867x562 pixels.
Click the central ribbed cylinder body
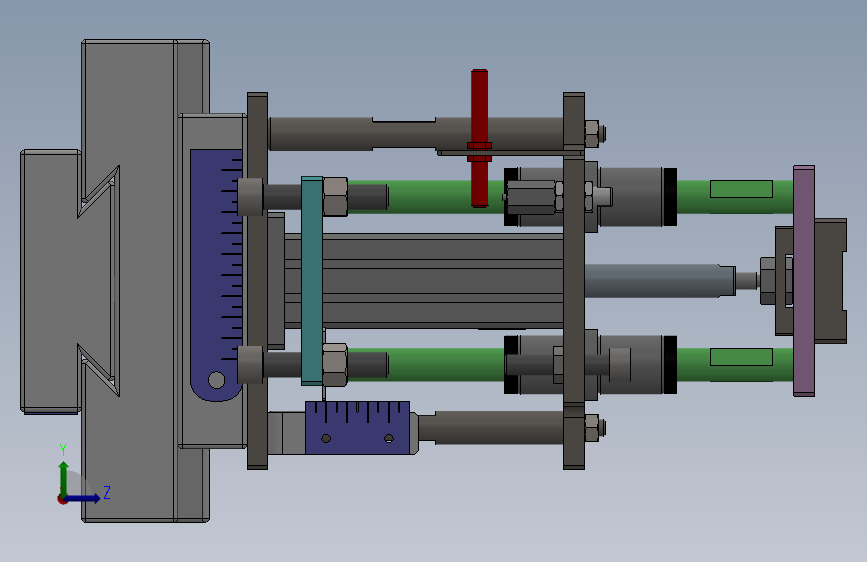coord(424,280)
